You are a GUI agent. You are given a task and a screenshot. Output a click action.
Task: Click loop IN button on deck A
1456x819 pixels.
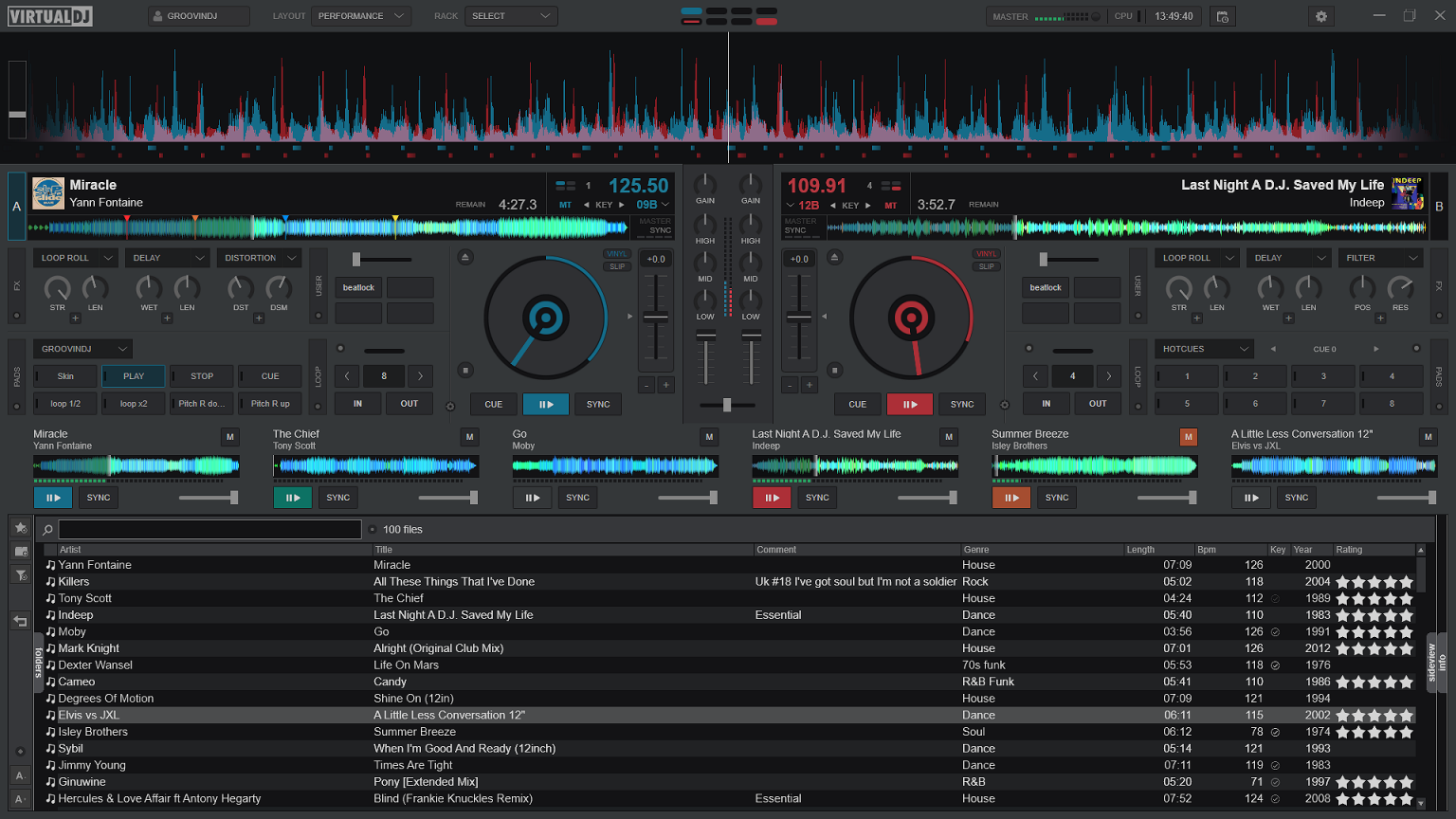tap(358, 404)
